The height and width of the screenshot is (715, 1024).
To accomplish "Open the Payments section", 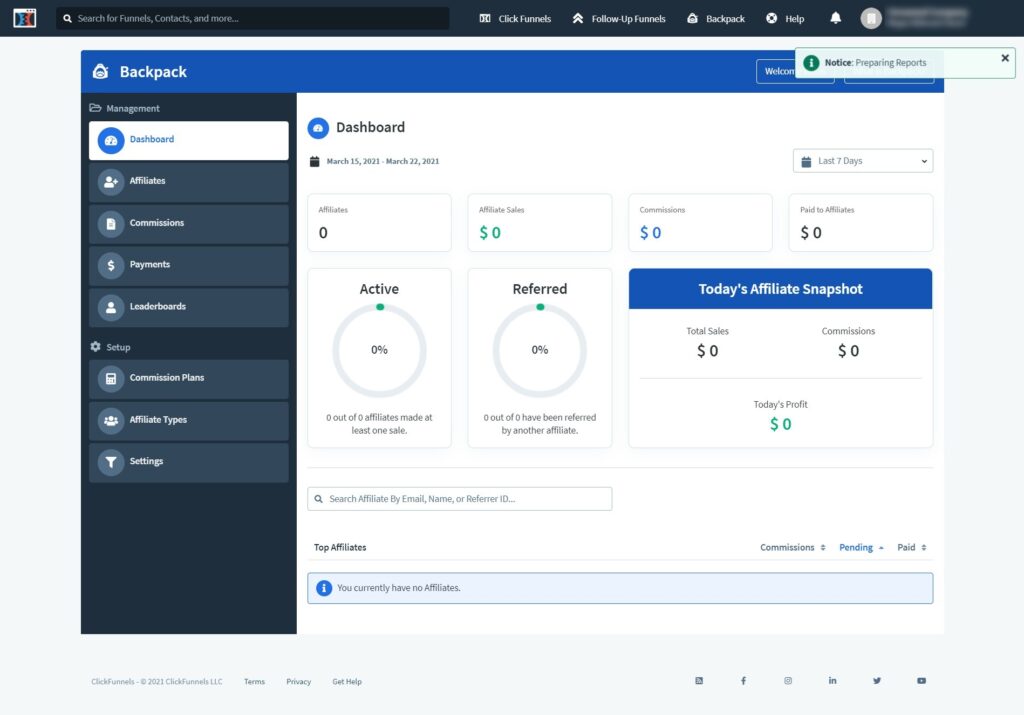I will pos(189,265).
